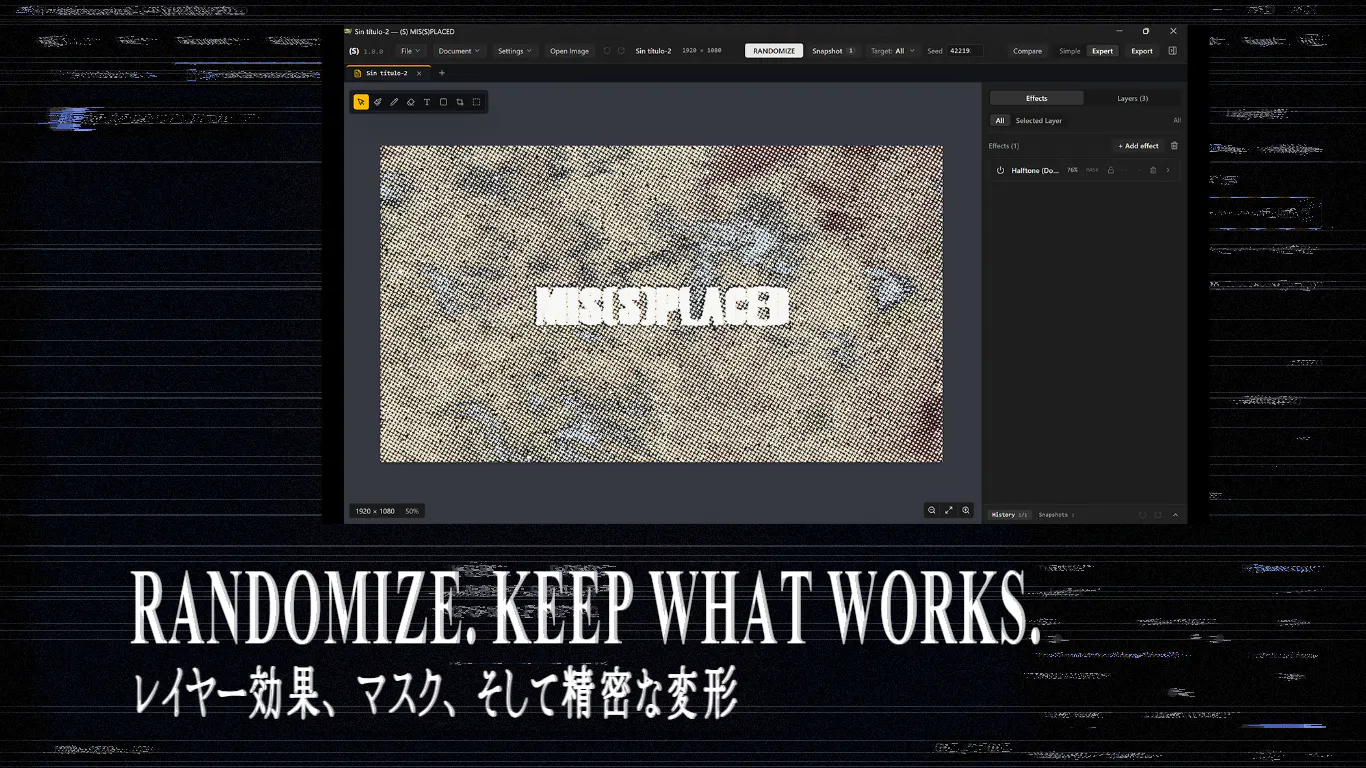
Task: Toggle the Compare view
Action: coord(1027,51)
